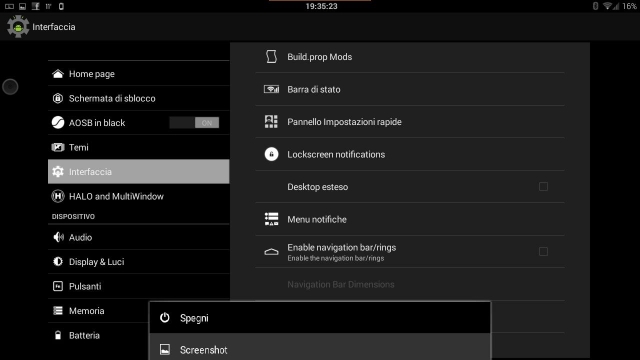Tap the Barra di stato signal icon
Screen dimensions: 640x360
pos(271,89)
